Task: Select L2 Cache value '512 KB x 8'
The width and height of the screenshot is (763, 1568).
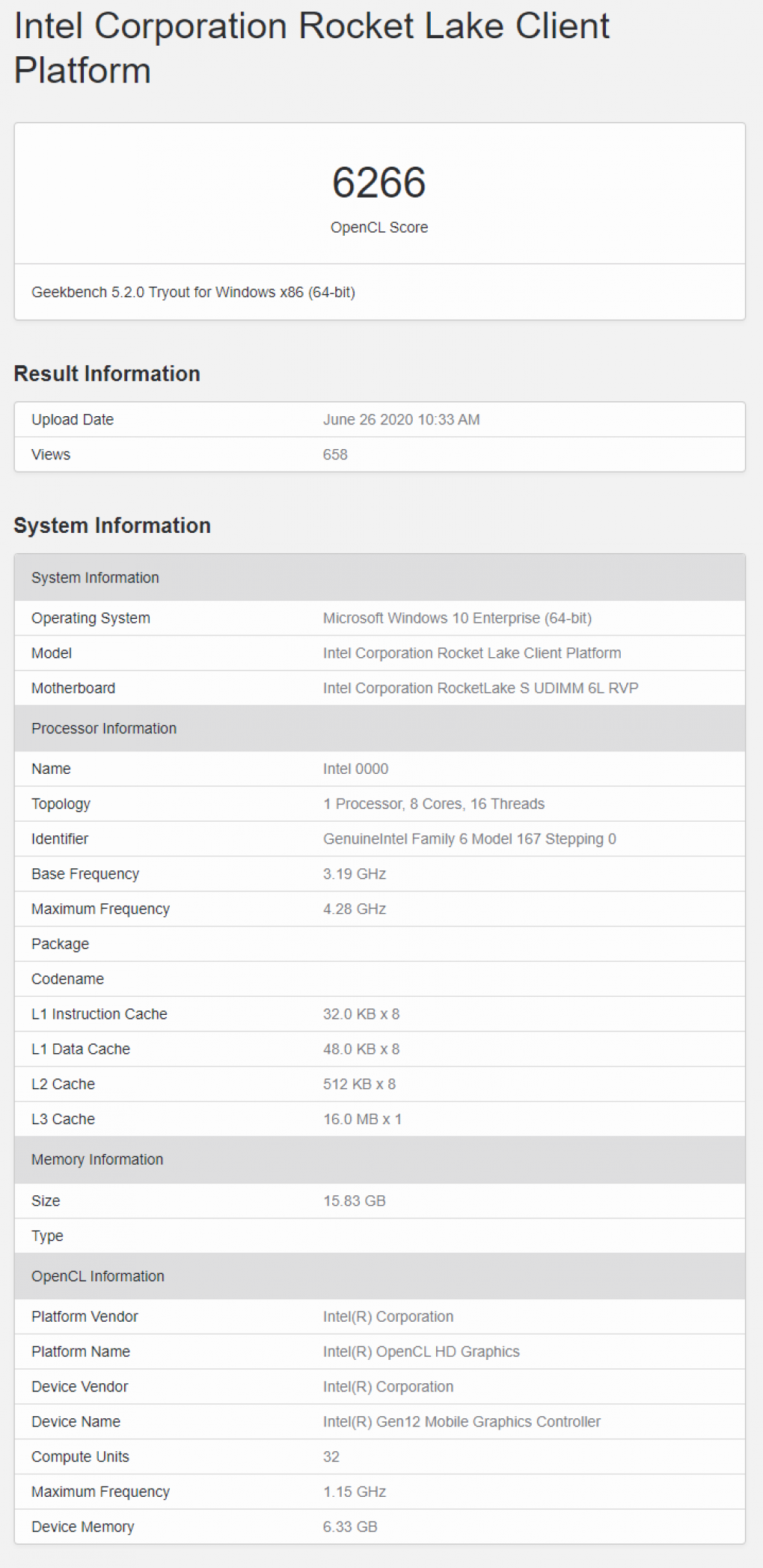Action: 359,1085
